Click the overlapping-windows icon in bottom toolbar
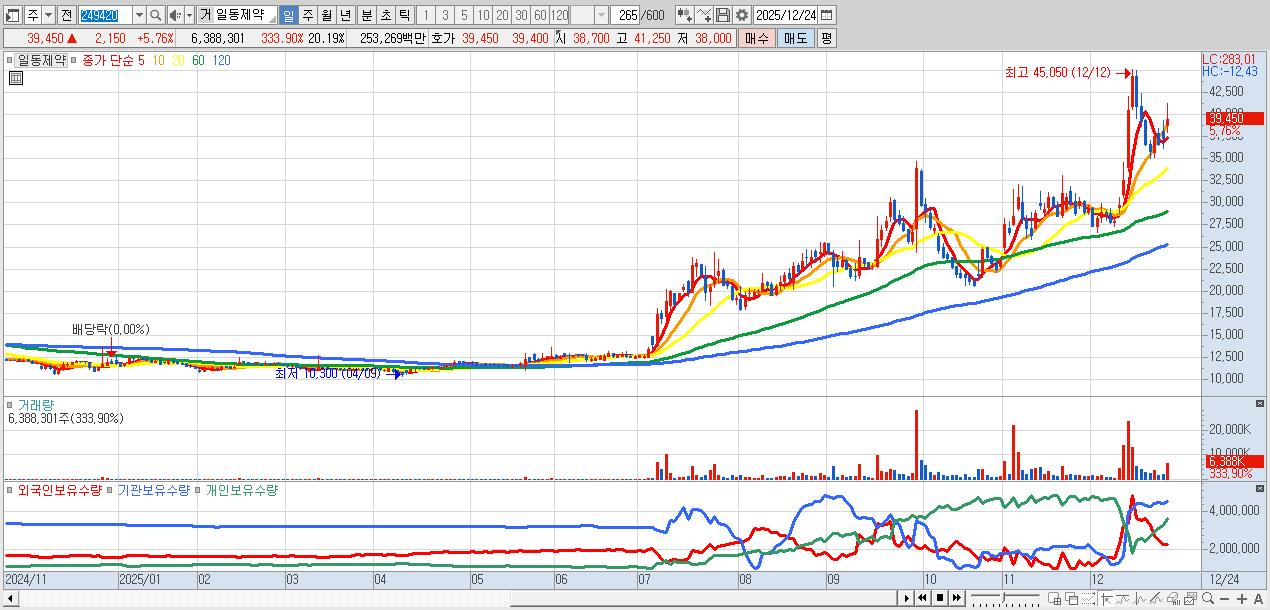Viewport: 1270px width, 610px height. (1071, 598)
